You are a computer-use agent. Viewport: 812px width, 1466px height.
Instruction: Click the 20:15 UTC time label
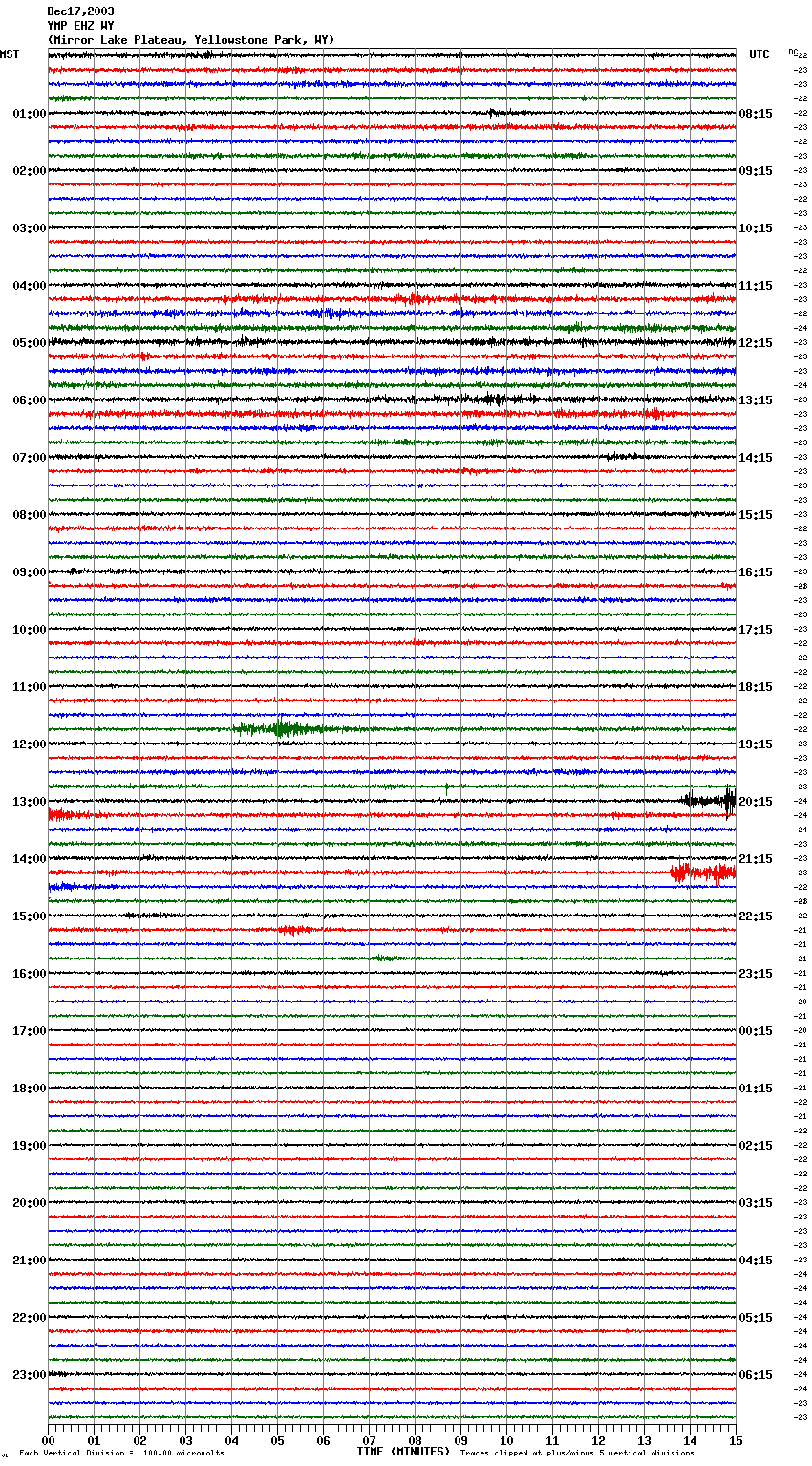[756, 802]
